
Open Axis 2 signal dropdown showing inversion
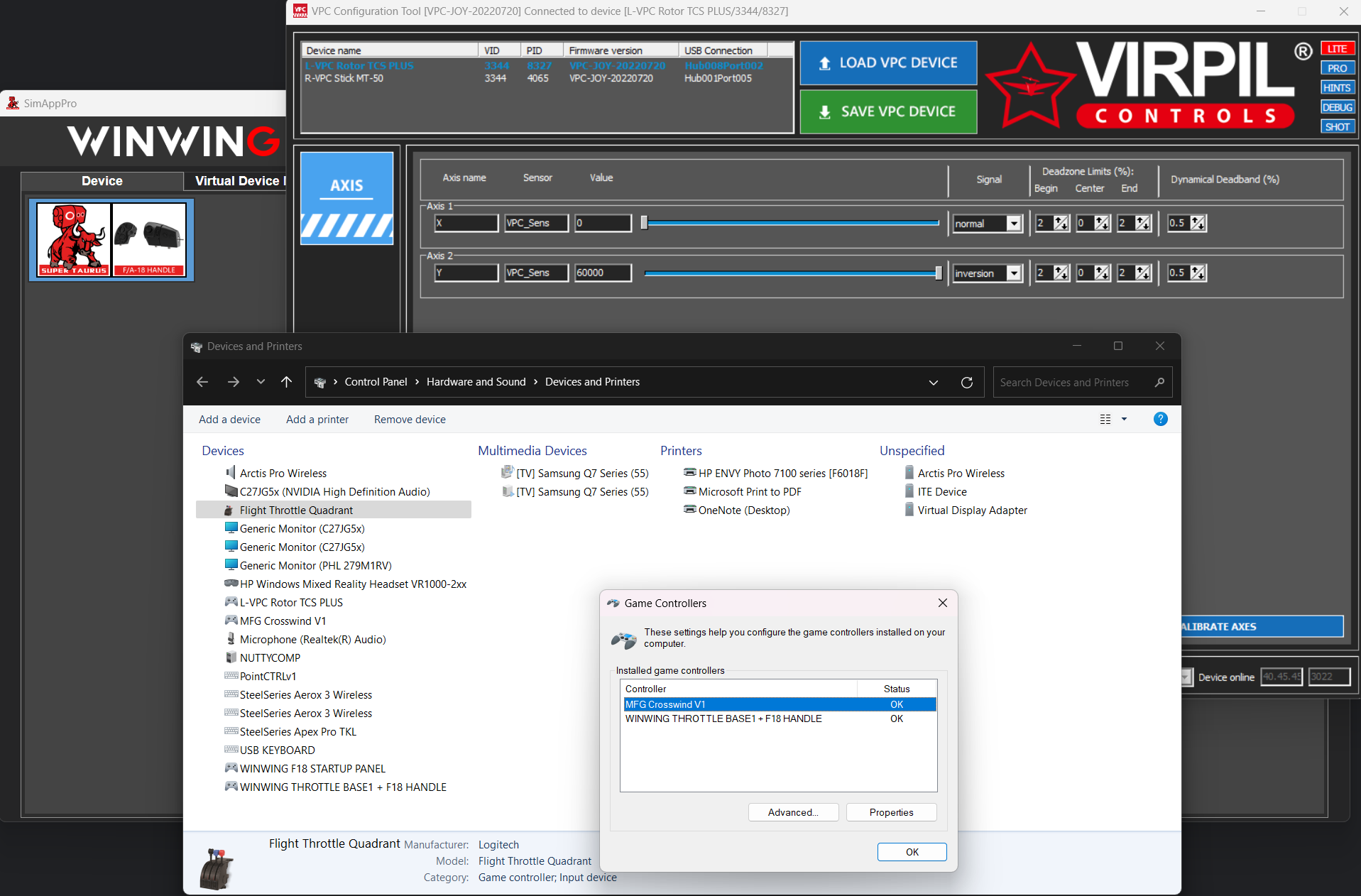987,273
